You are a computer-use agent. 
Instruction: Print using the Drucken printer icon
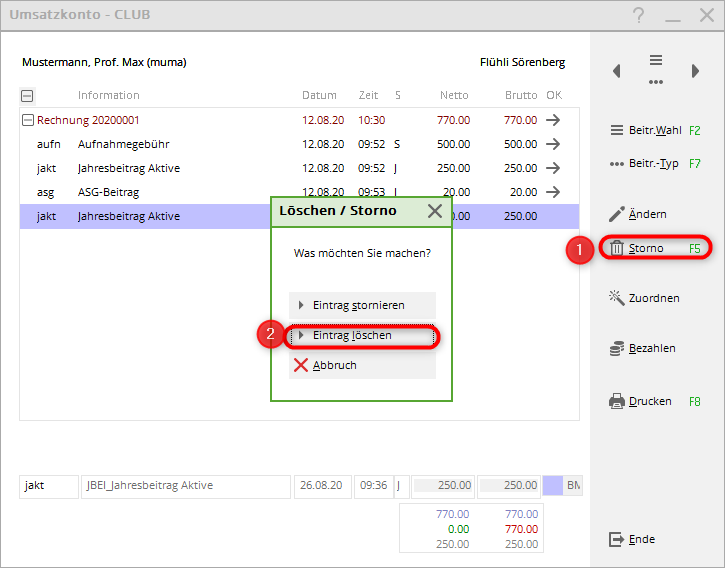pos(617,401)
